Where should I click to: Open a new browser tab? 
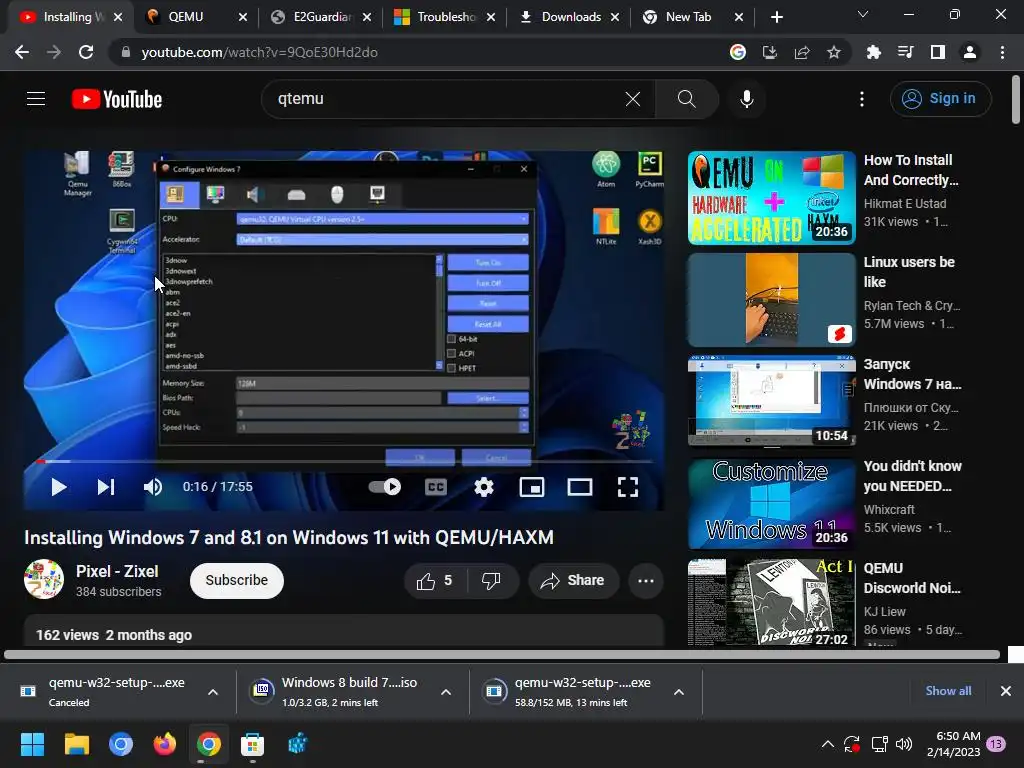pyautogui.click(x=776, y=17)
